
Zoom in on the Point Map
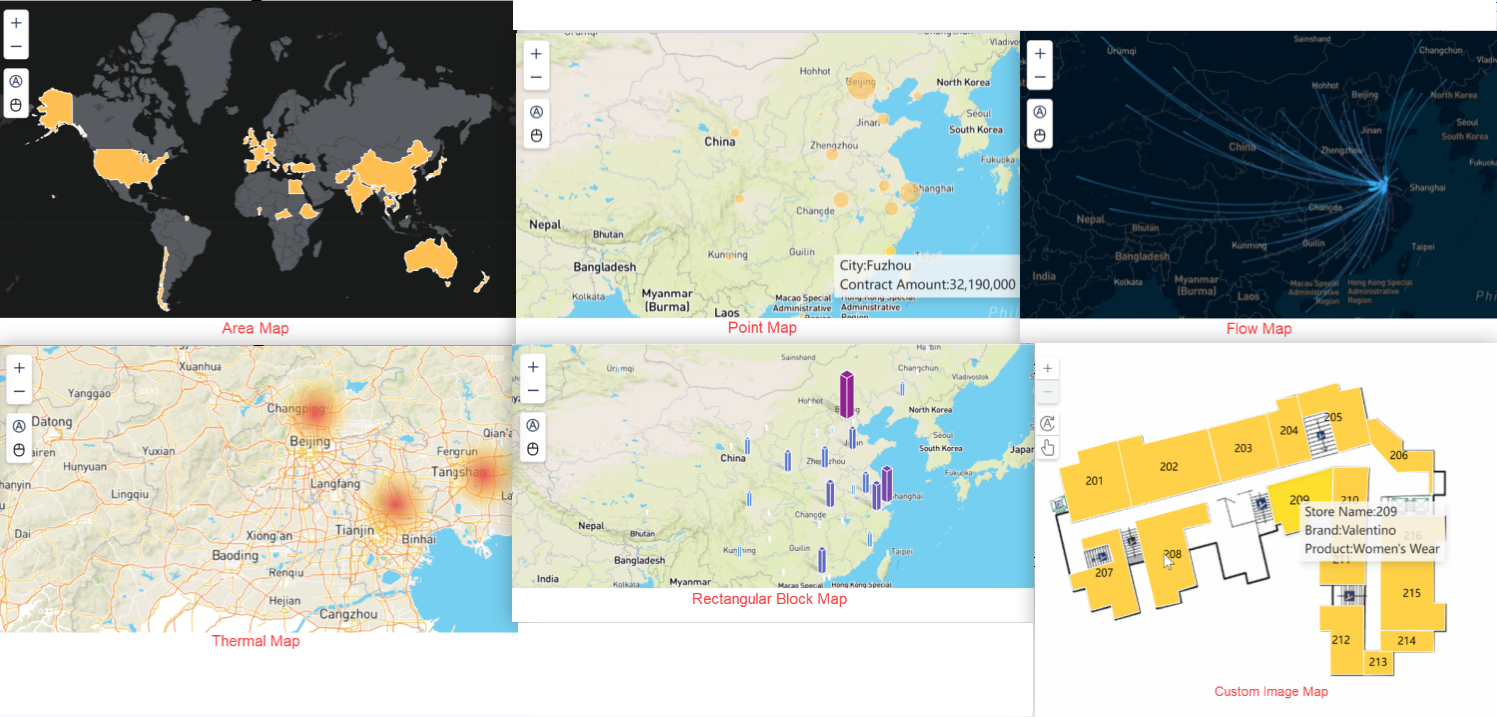click(x=536, y=54)
